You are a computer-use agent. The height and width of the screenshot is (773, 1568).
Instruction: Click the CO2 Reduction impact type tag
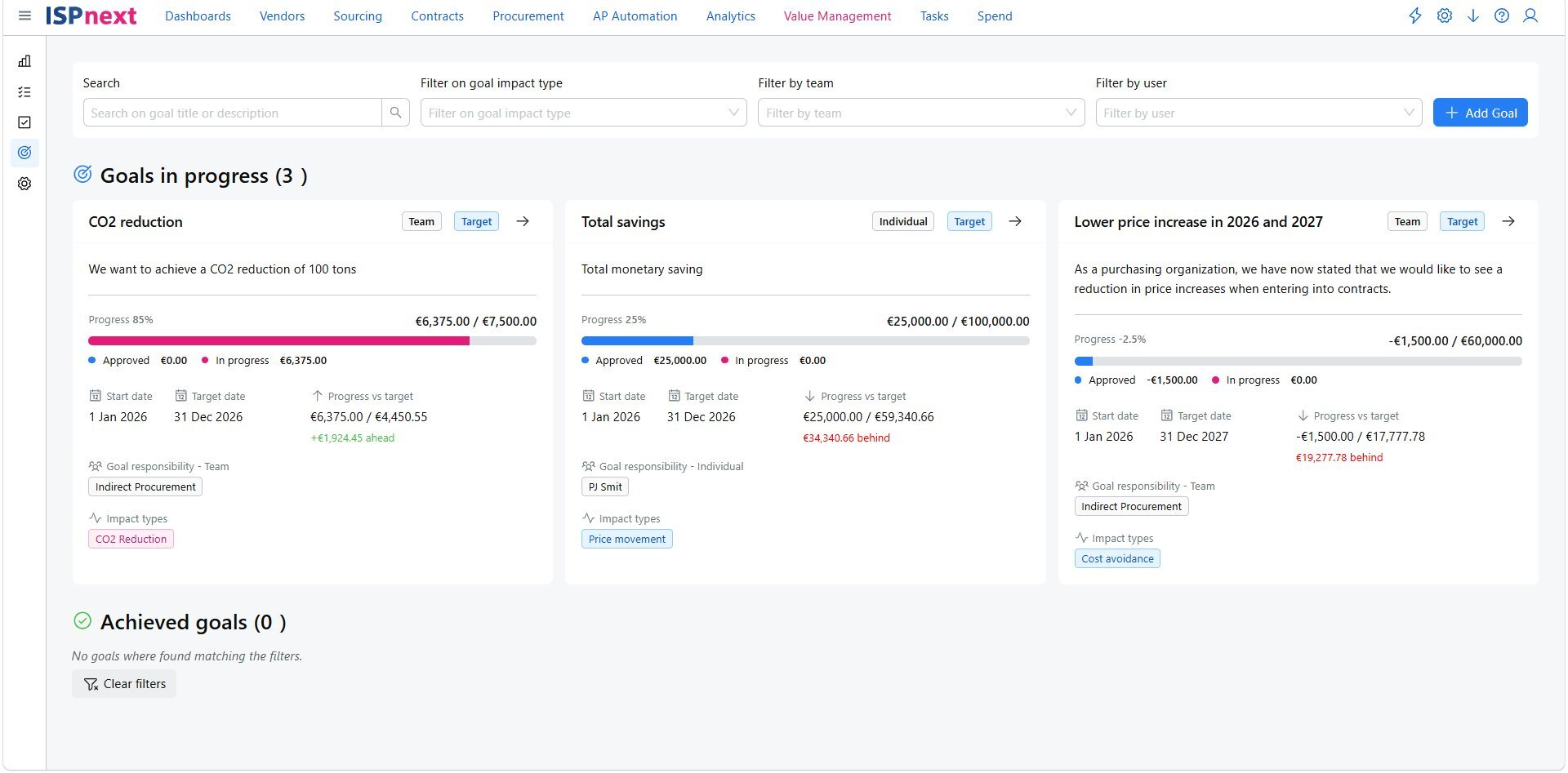pyautogui.click(x=131, y=539)
